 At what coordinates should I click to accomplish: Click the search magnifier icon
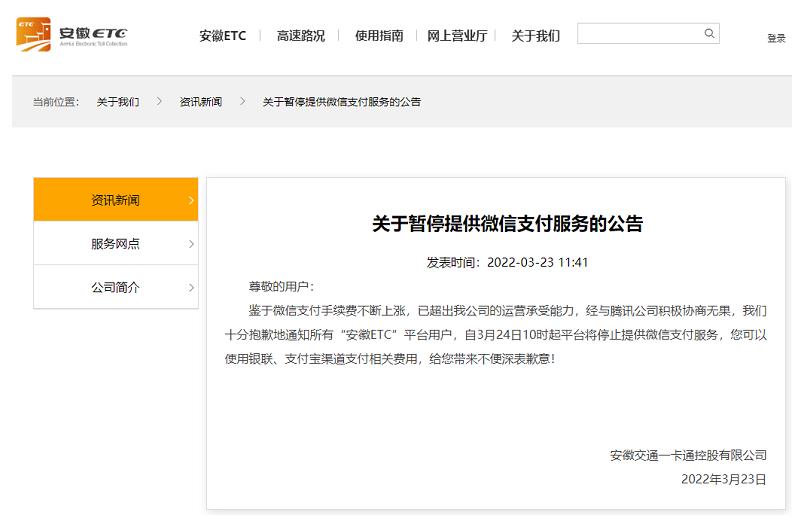point(709,33)
